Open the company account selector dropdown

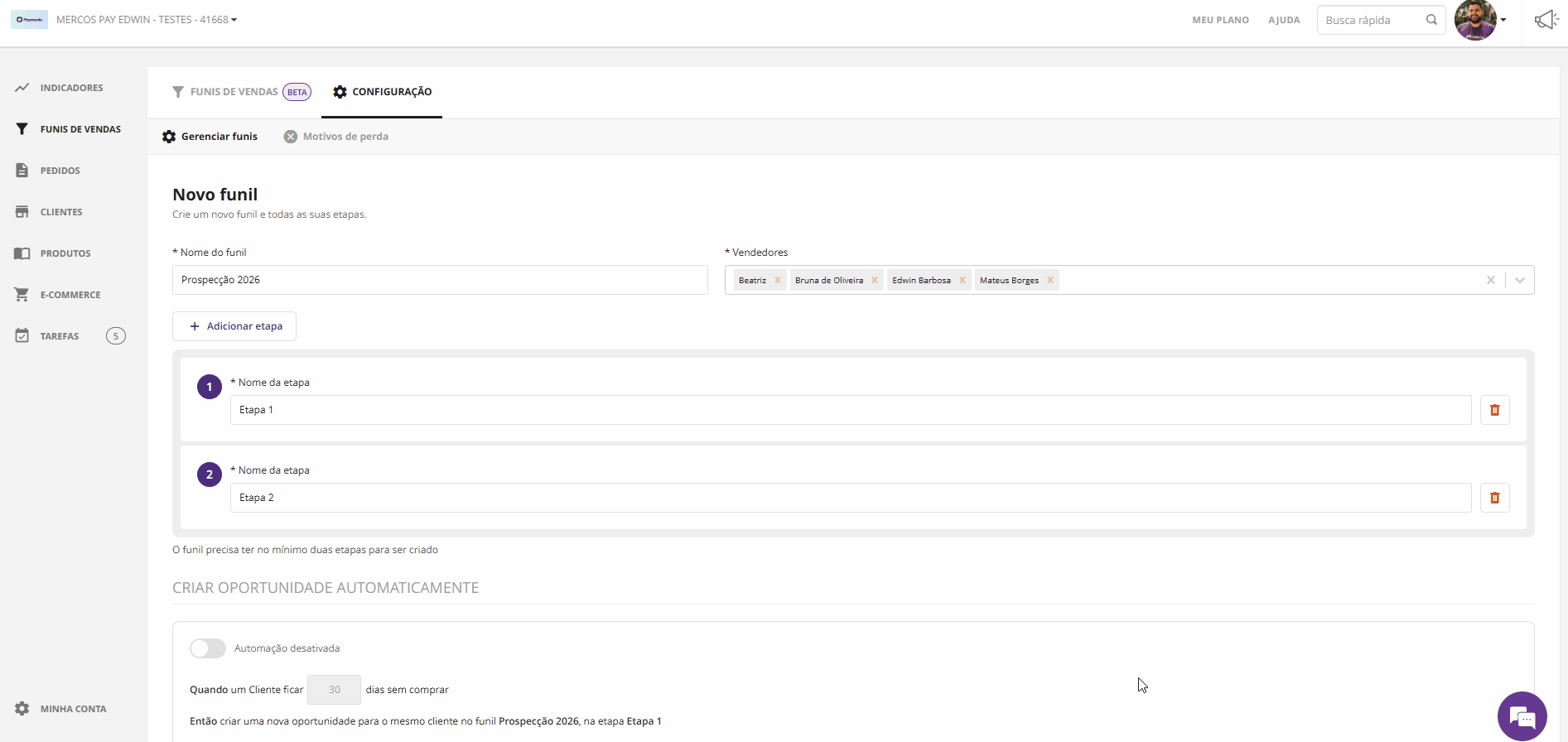click(147, 20)
